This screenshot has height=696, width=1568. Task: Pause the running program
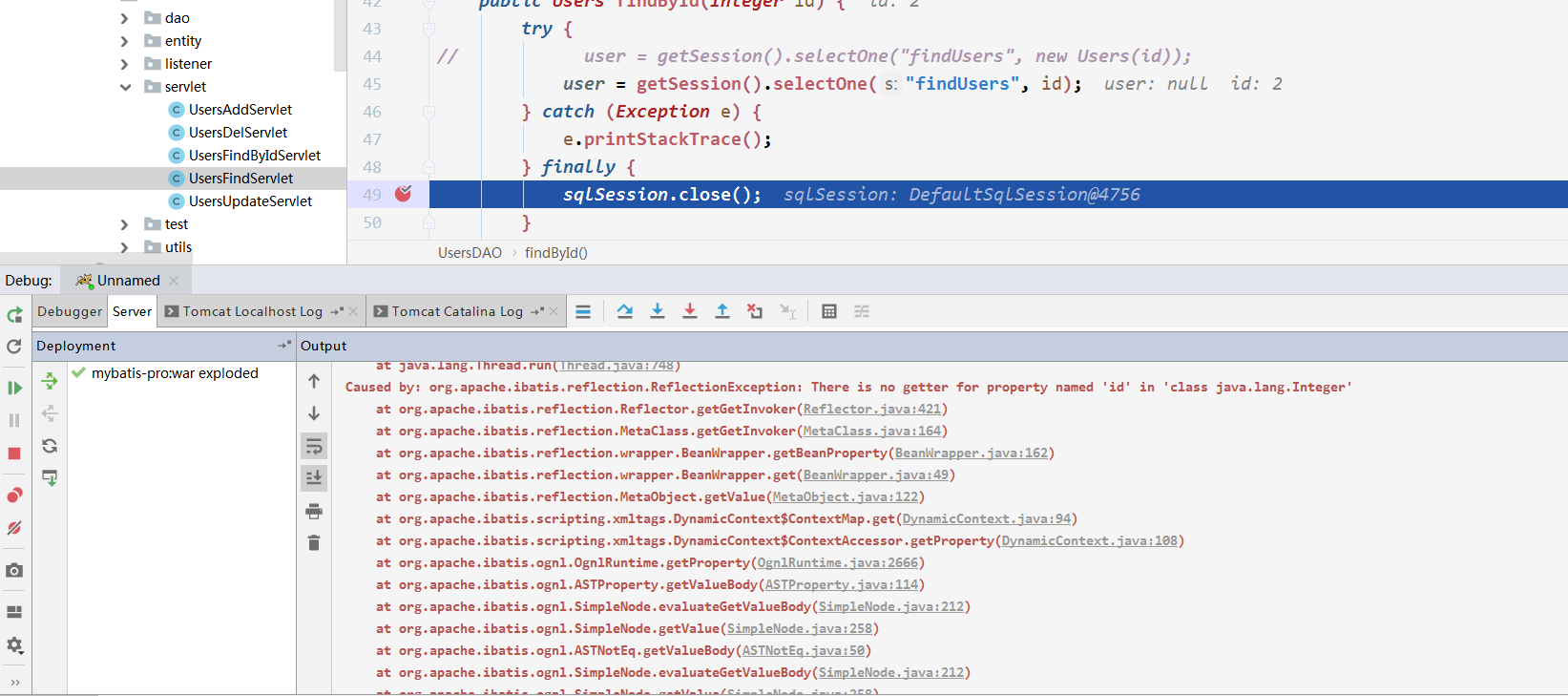(14, 420)
